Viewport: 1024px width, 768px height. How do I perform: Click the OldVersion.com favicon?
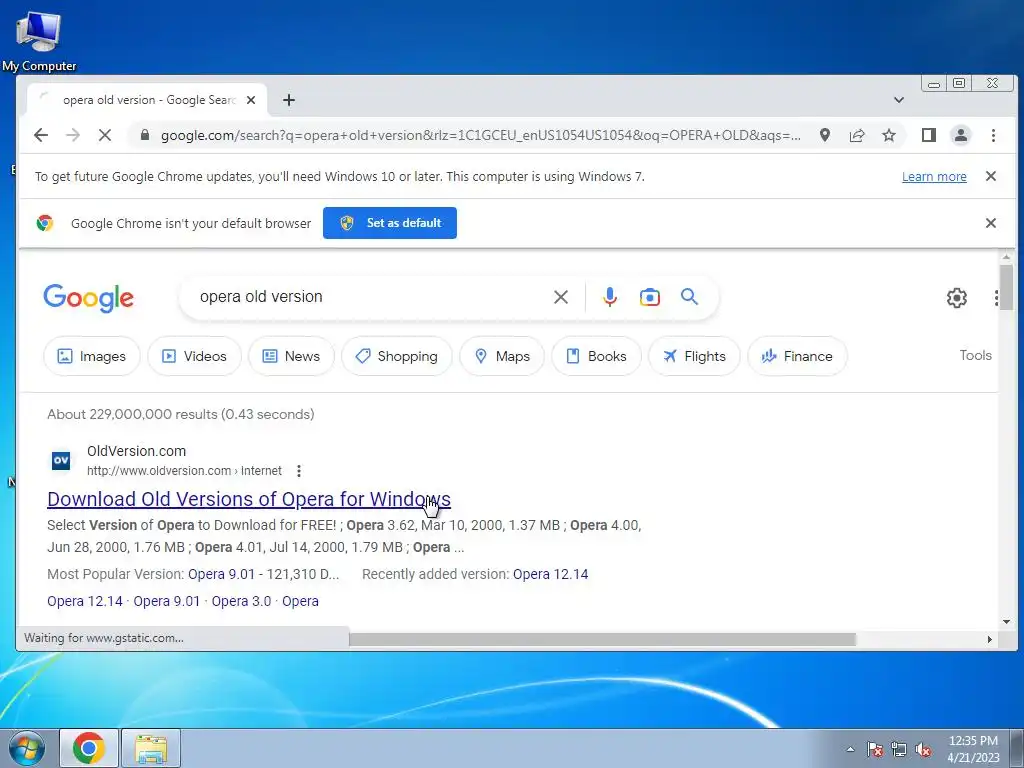61,460
